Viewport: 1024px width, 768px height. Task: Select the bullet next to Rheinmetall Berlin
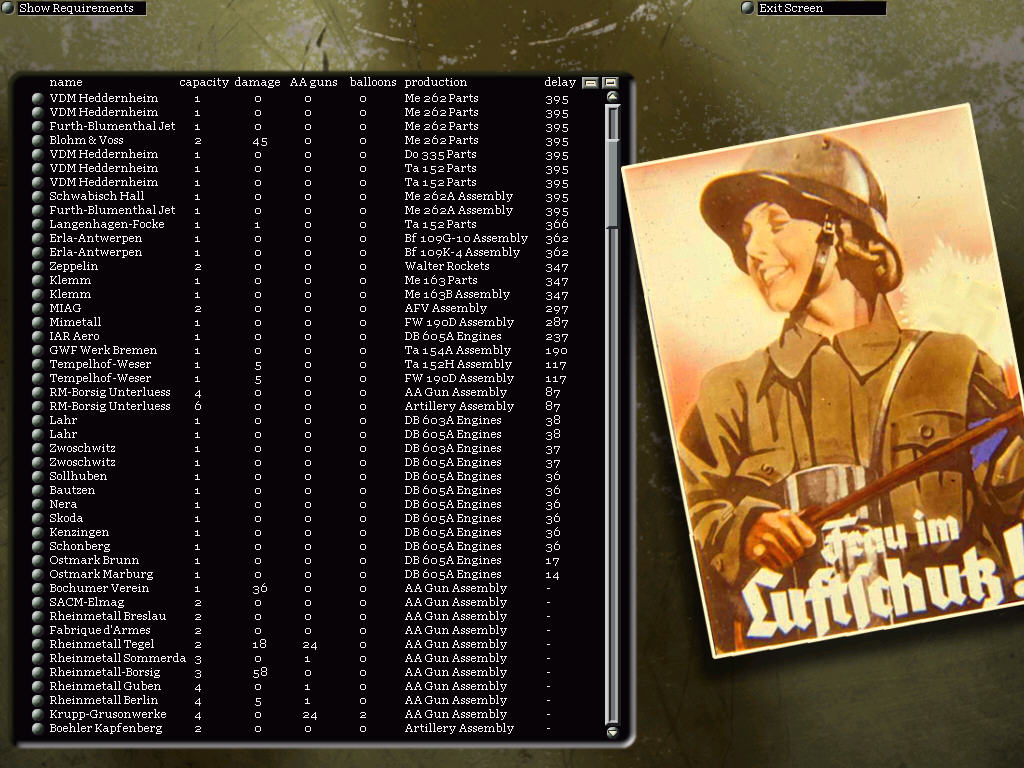tap(38, 701)
